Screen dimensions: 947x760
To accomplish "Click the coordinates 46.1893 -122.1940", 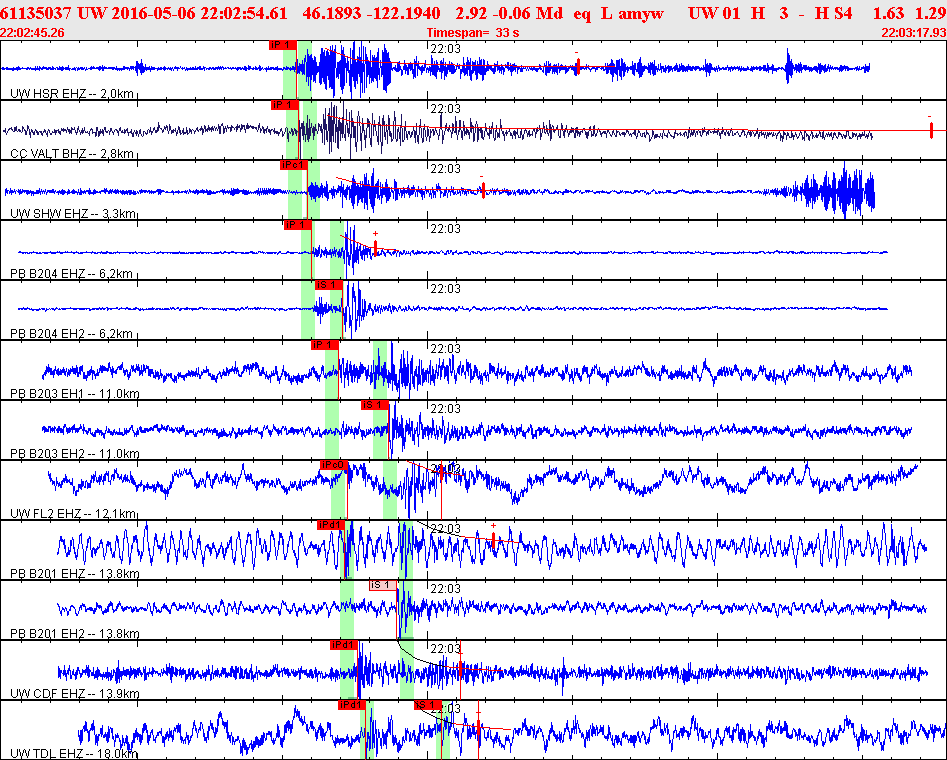I will [371, 13].
